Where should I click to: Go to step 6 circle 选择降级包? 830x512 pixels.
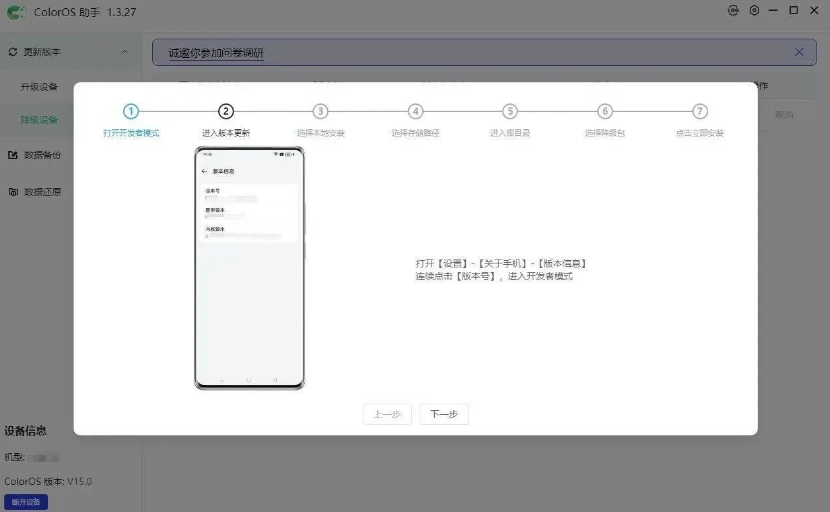coord(605,111)
